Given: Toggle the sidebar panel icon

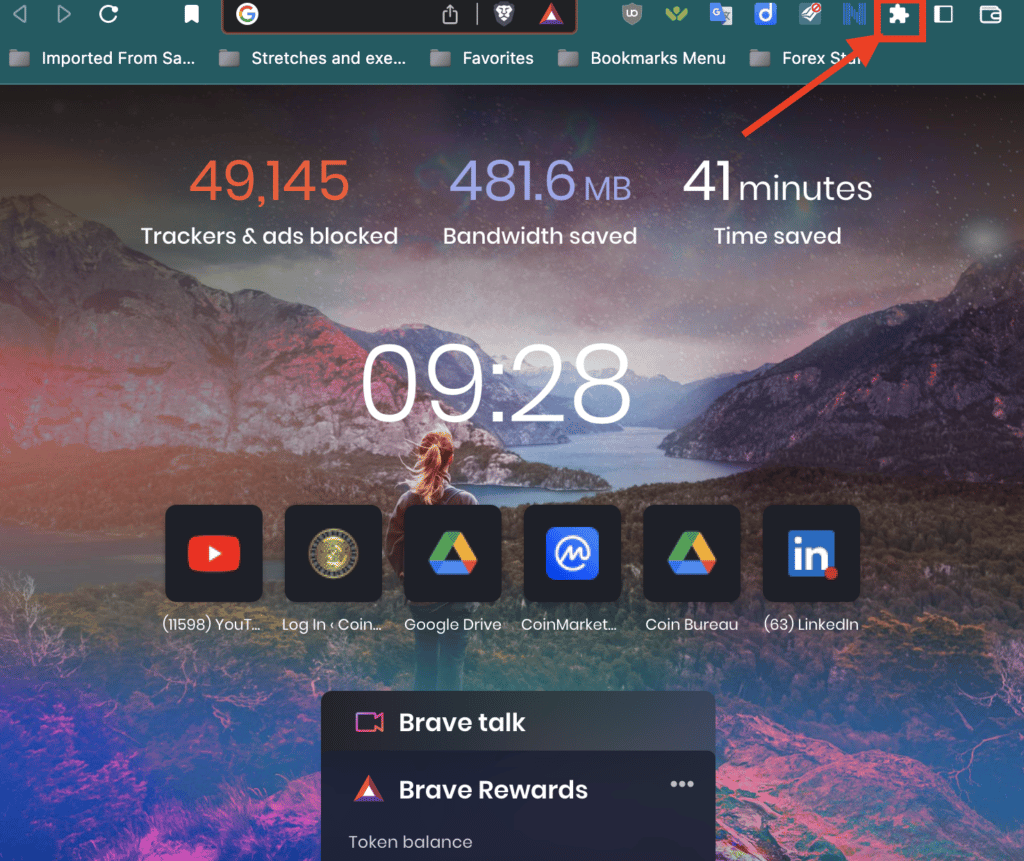Looking at the screenshot, I should pos(943,15).
